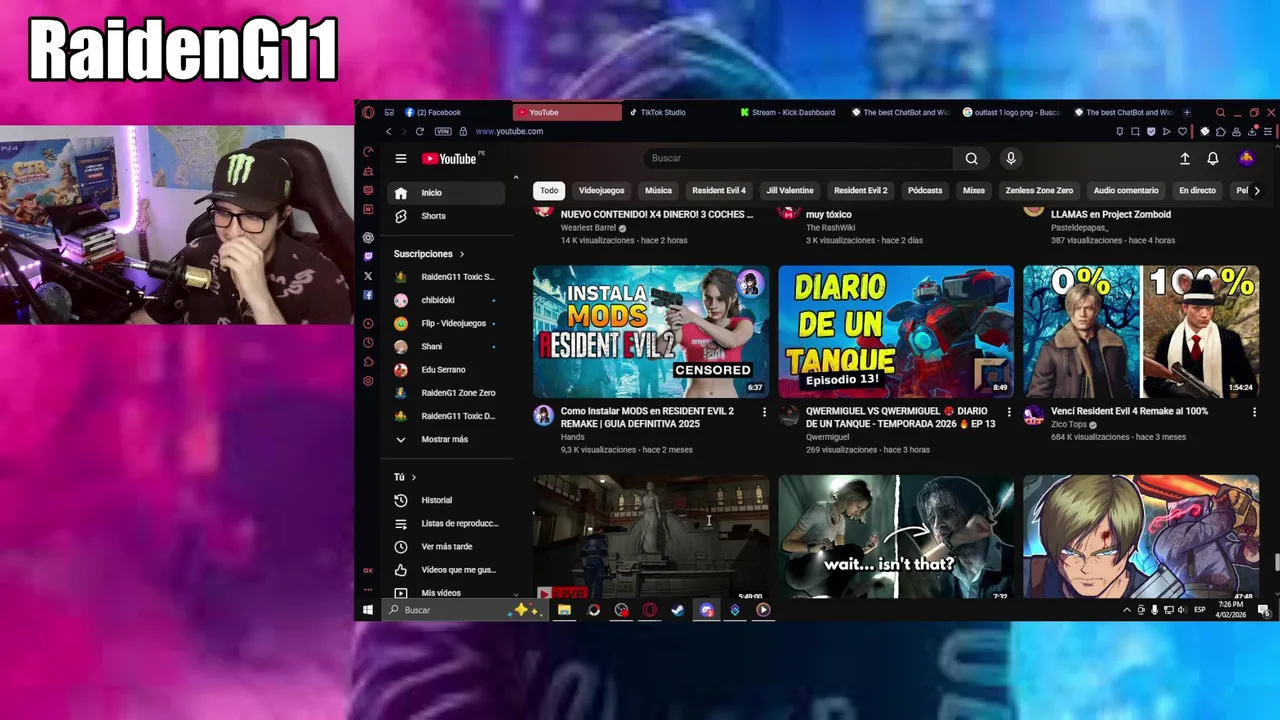1280x720 pixels.
Task: Open YouTube notifications bell
Action: pyautogui.click(x=1213, y=158)
